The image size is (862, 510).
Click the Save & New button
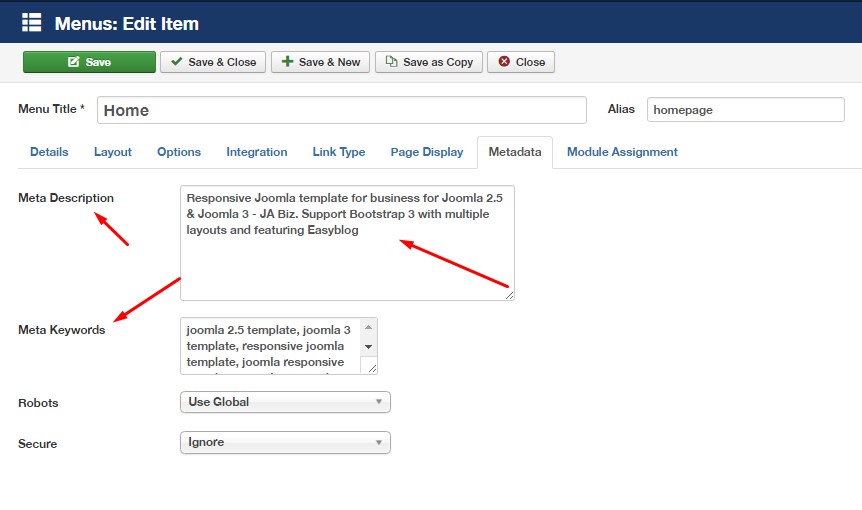(321, 62)
